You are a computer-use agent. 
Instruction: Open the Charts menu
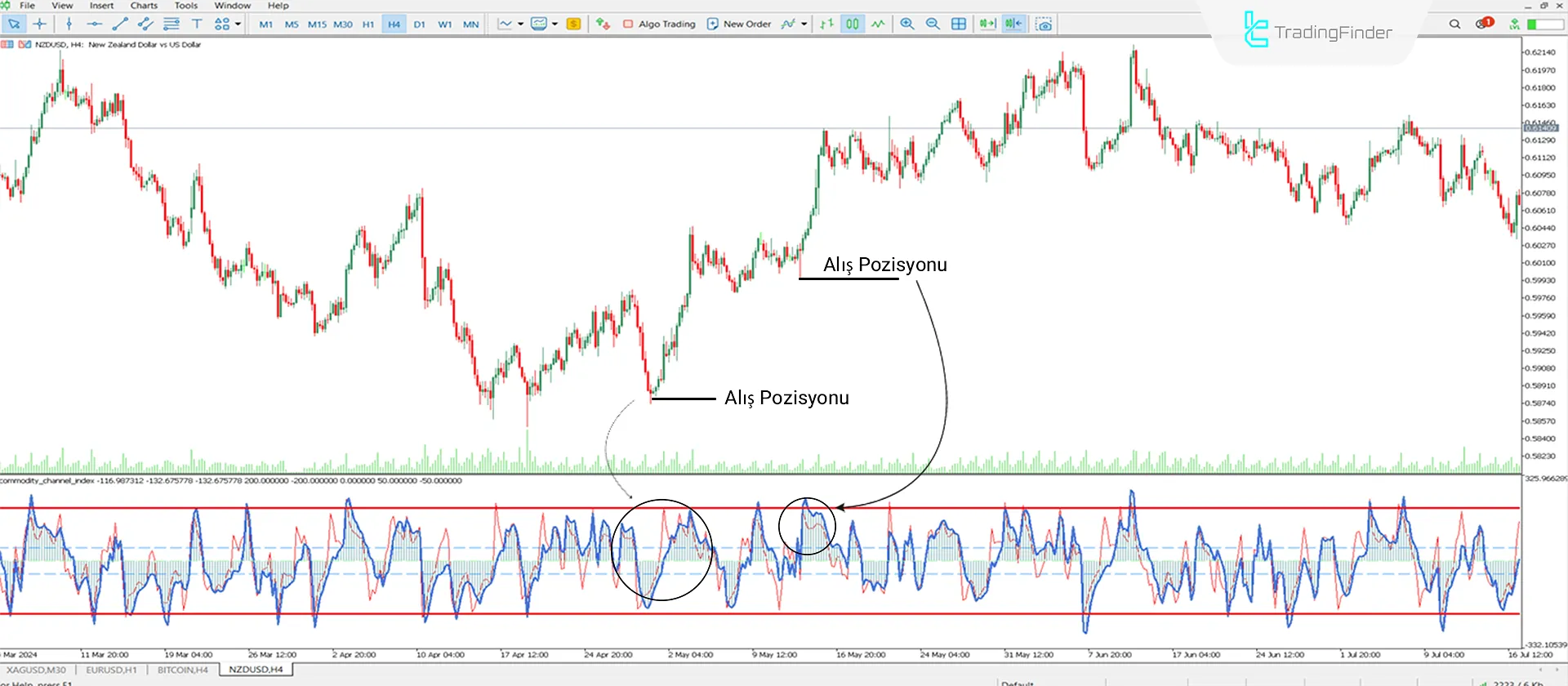[x=144, y=6]
